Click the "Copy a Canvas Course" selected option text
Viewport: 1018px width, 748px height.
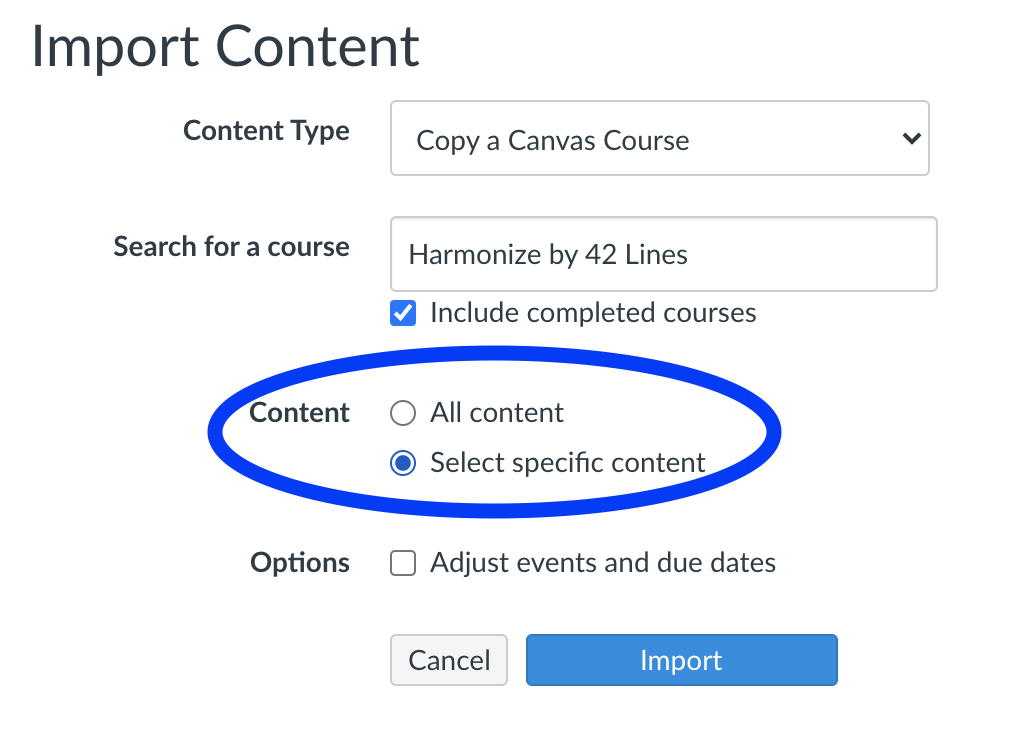pyautogui.click(x=552, y=141)
